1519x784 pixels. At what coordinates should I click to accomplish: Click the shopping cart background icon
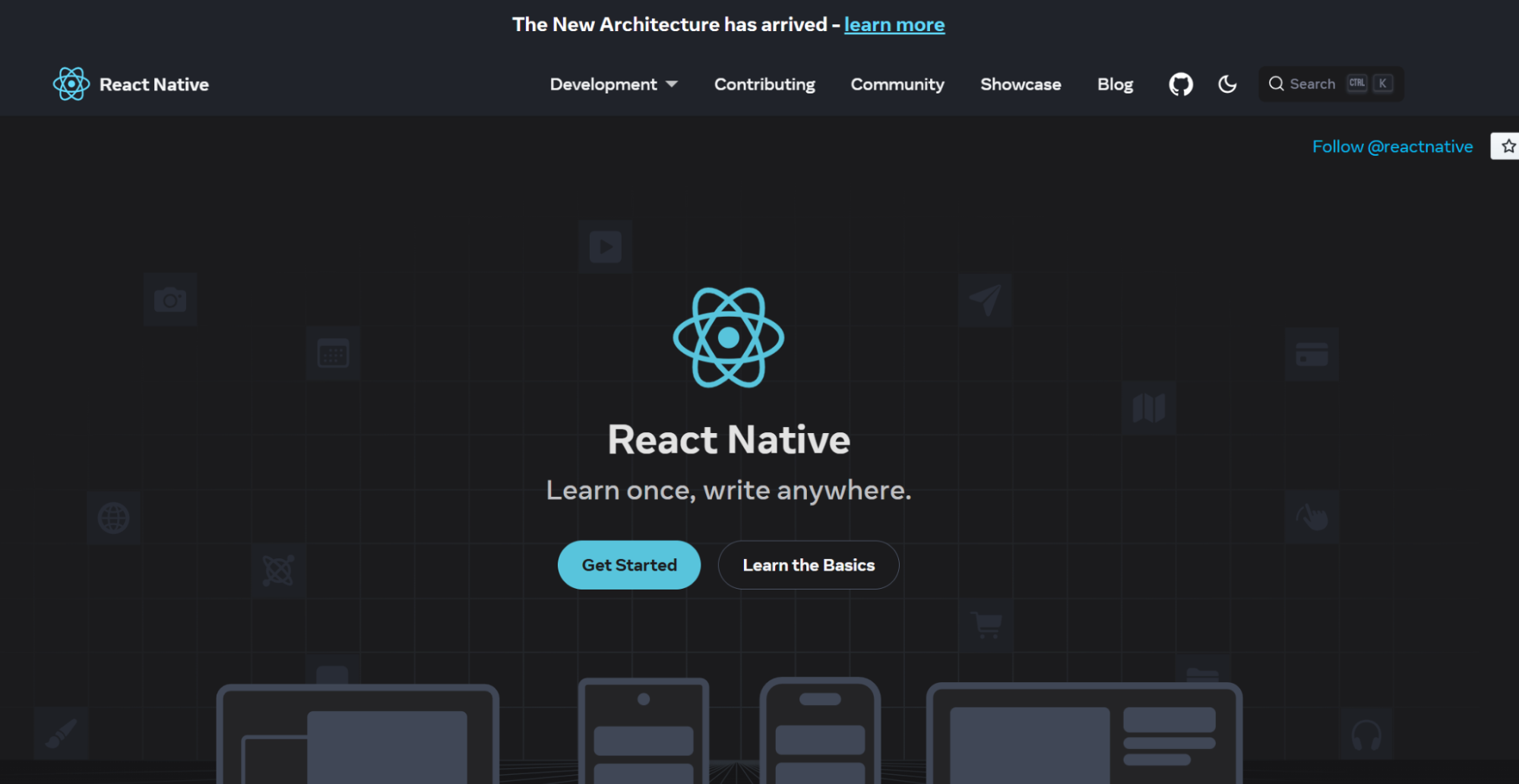(986, 626)
